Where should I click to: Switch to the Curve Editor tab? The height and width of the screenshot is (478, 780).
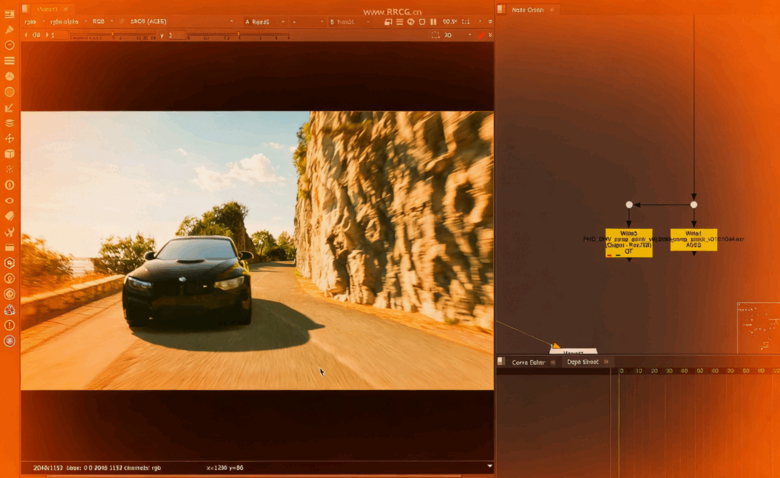528,362
